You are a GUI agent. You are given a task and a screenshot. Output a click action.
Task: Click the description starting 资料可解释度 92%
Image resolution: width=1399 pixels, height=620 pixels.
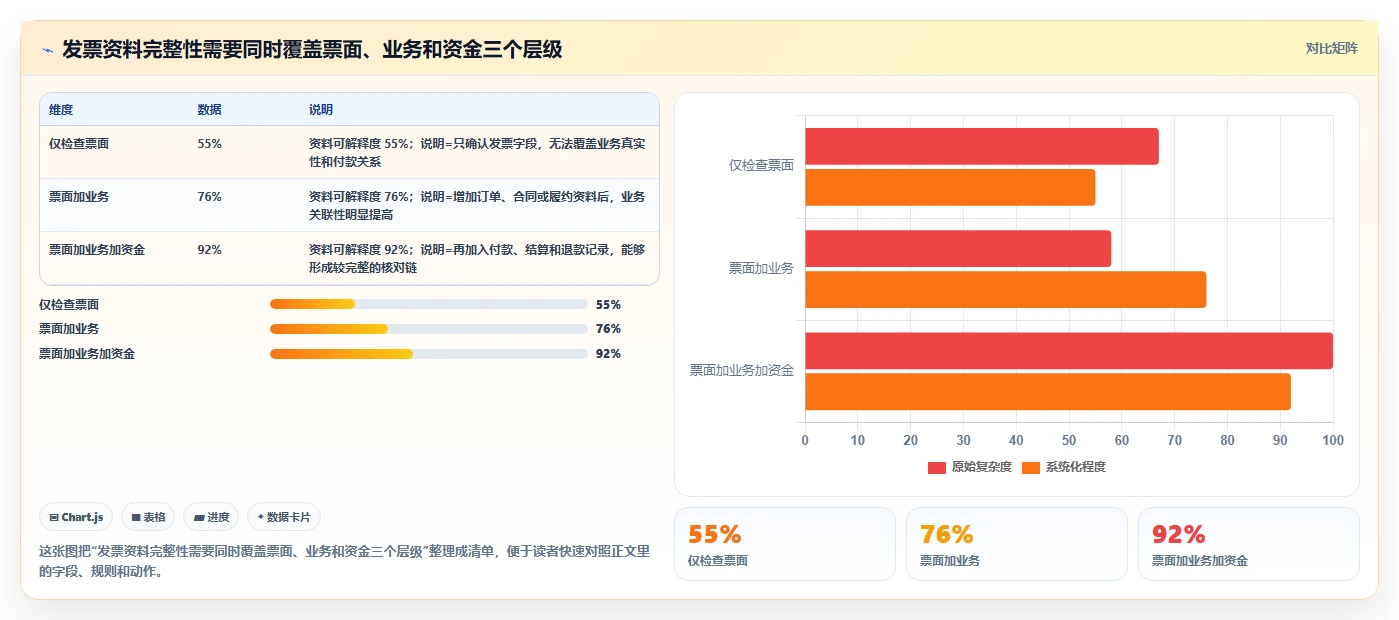[477, 258]
